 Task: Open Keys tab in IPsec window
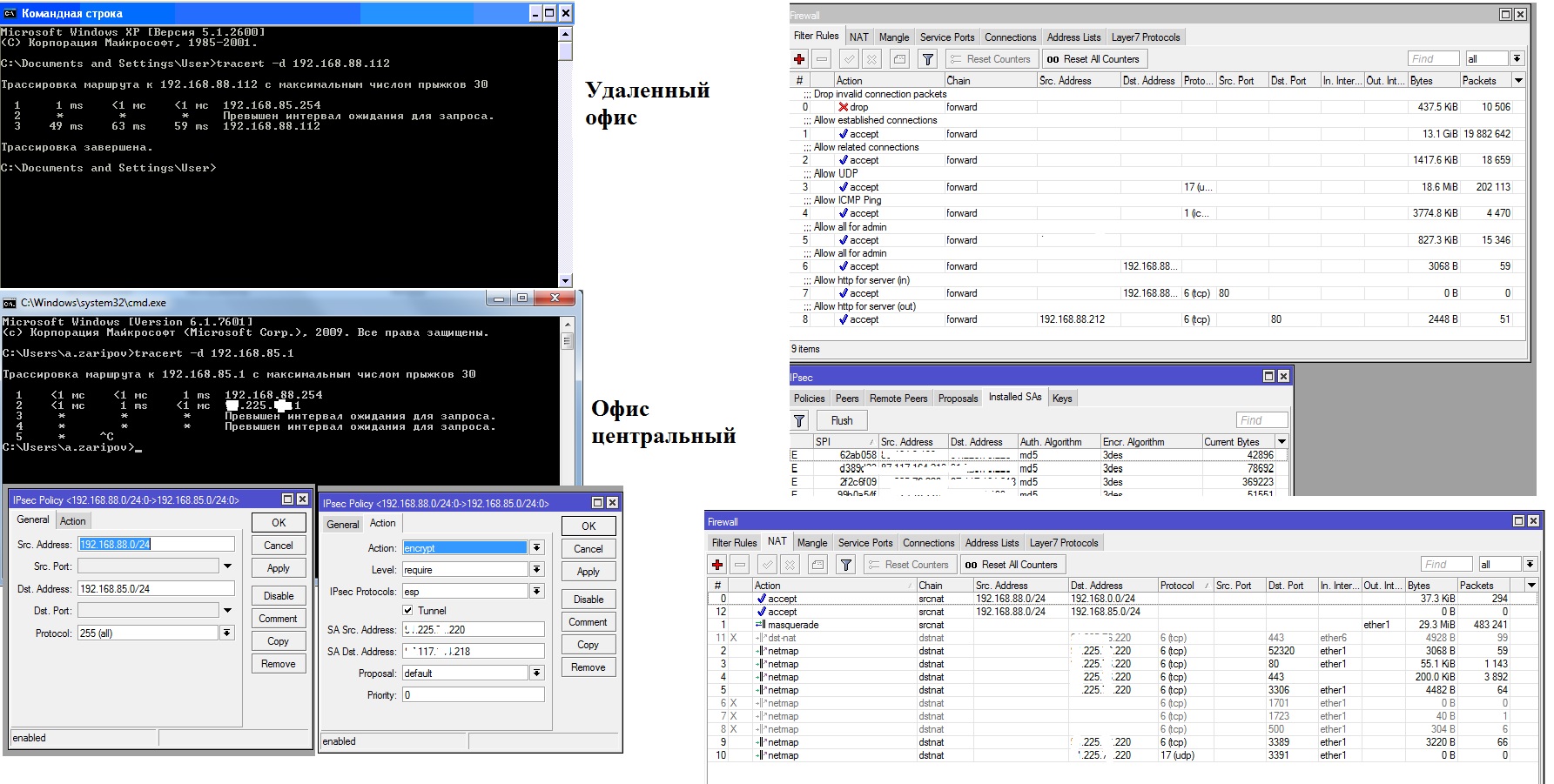[1062, 398]
